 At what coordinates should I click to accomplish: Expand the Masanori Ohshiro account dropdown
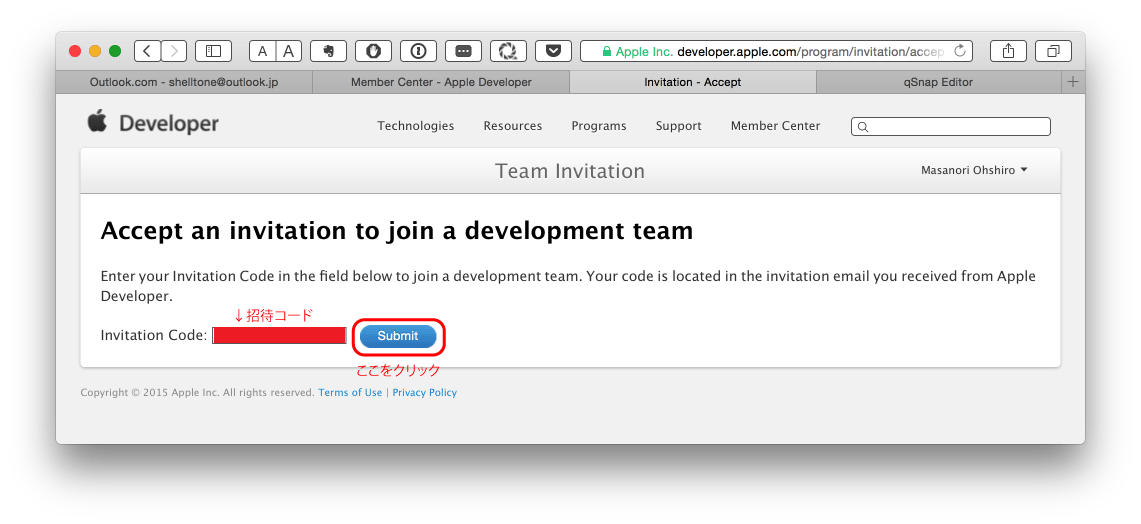974,170
